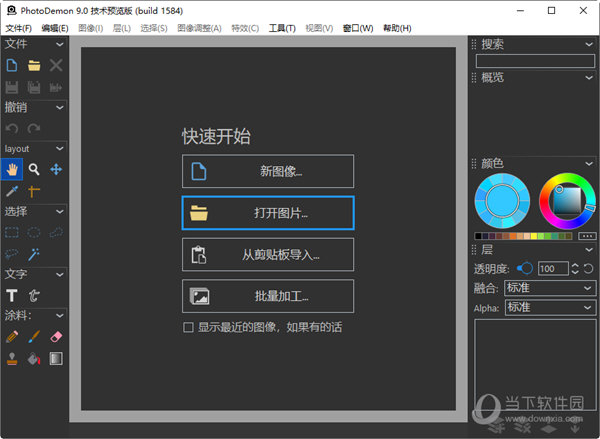This screenshot has width=600, height=439.
Task: Select the hand pan tool
Action: click(12, 169)
